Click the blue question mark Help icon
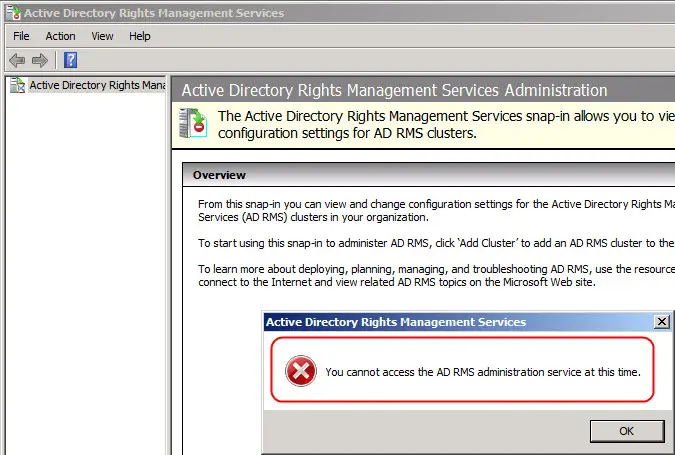The height and width of the screenshot is (455, 675). [x=70, y=60]
